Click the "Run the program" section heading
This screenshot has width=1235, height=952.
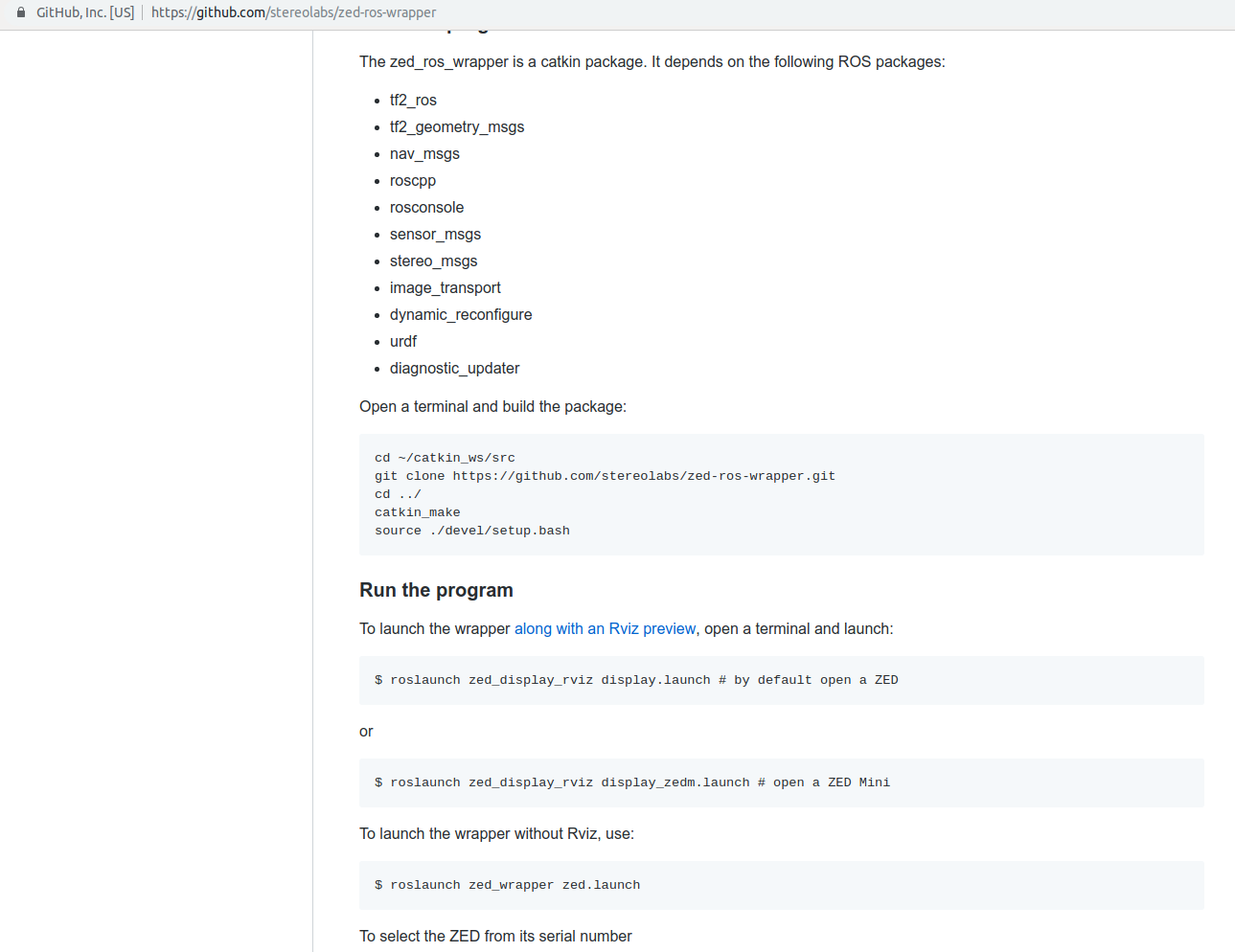[x=436, y=590]
